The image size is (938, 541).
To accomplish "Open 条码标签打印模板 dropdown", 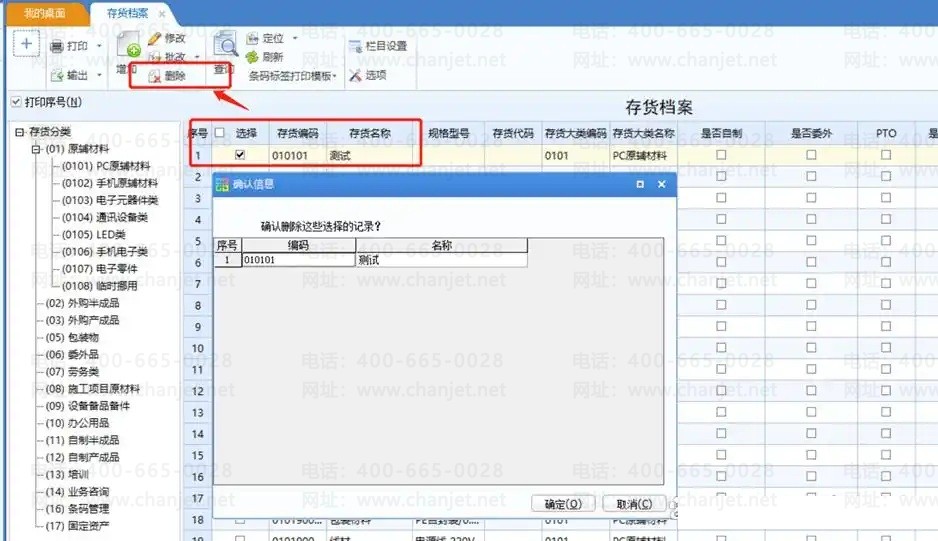I will [x=293, y=76].
